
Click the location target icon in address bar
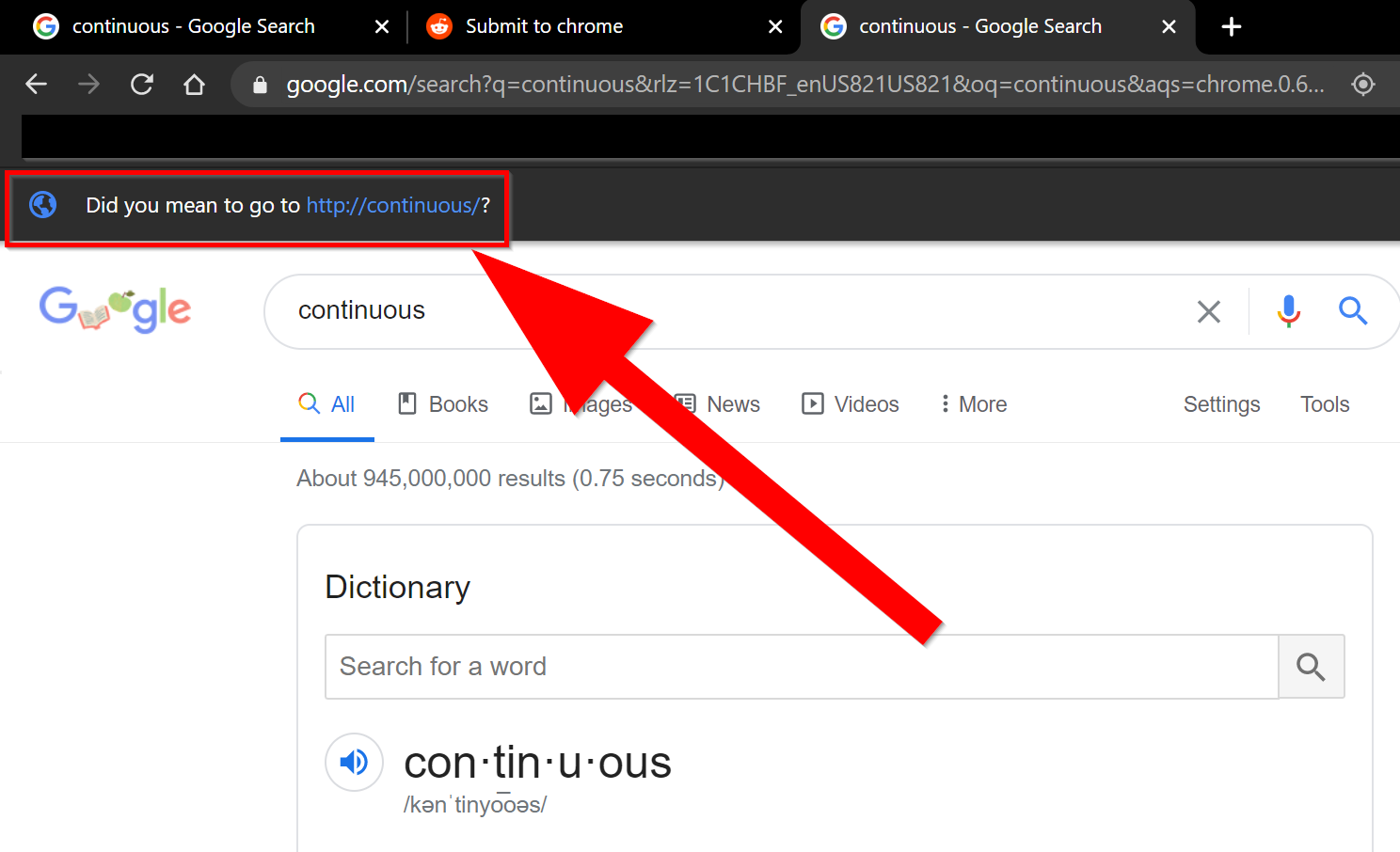pyautogui.click(x=1363, y=85)
